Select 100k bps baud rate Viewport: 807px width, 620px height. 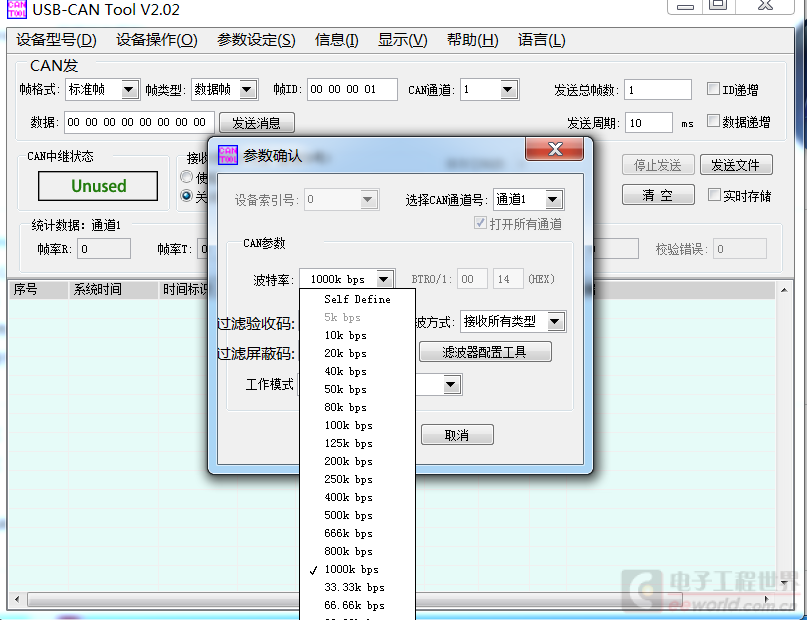[357, 426]
